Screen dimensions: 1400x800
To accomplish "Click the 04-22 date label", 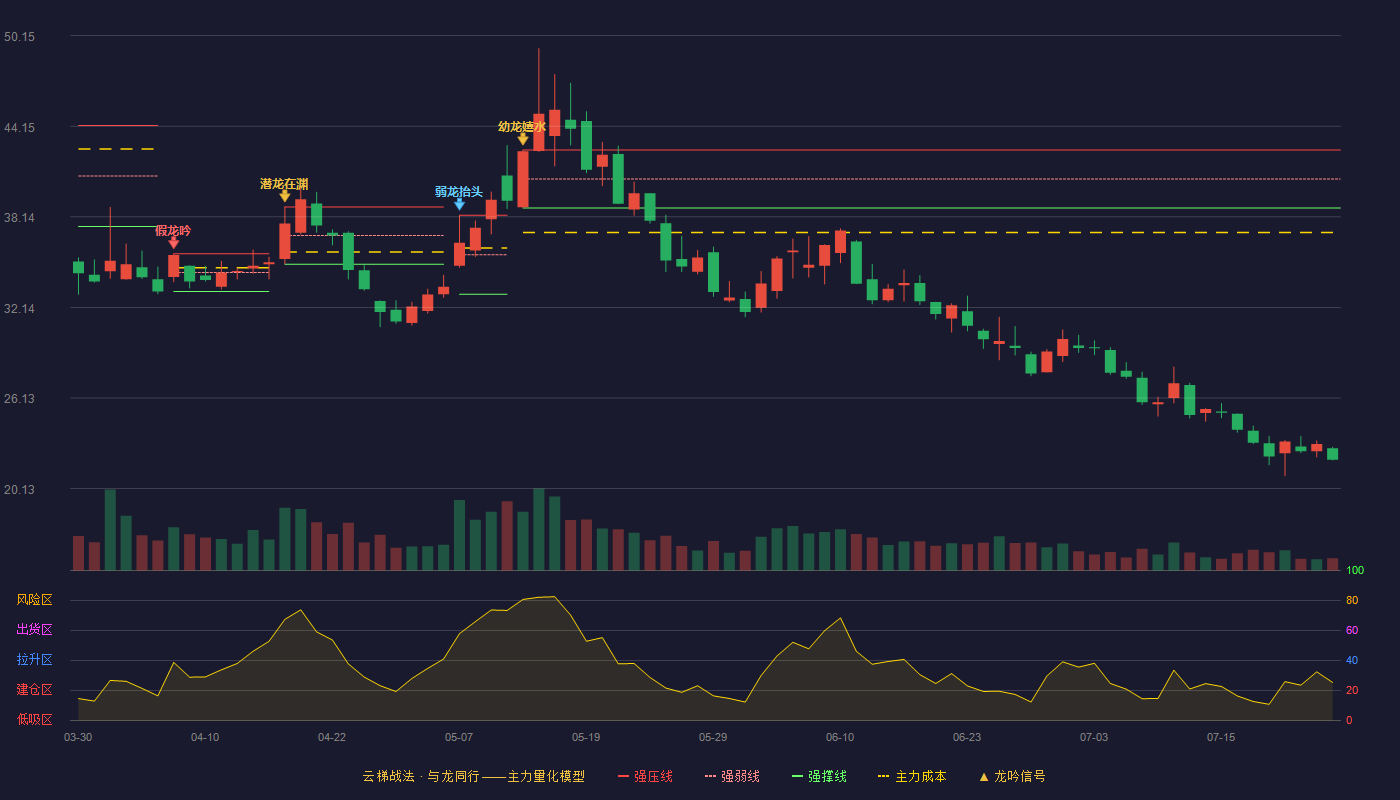I will coord(332,737).
